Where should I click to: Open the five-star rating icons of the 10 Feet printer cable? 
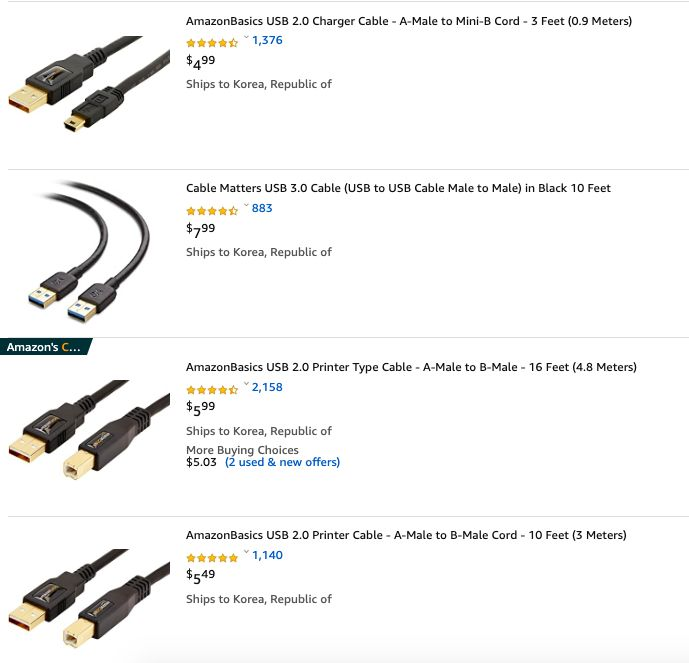pyautogui.click(x=212, y=558)
